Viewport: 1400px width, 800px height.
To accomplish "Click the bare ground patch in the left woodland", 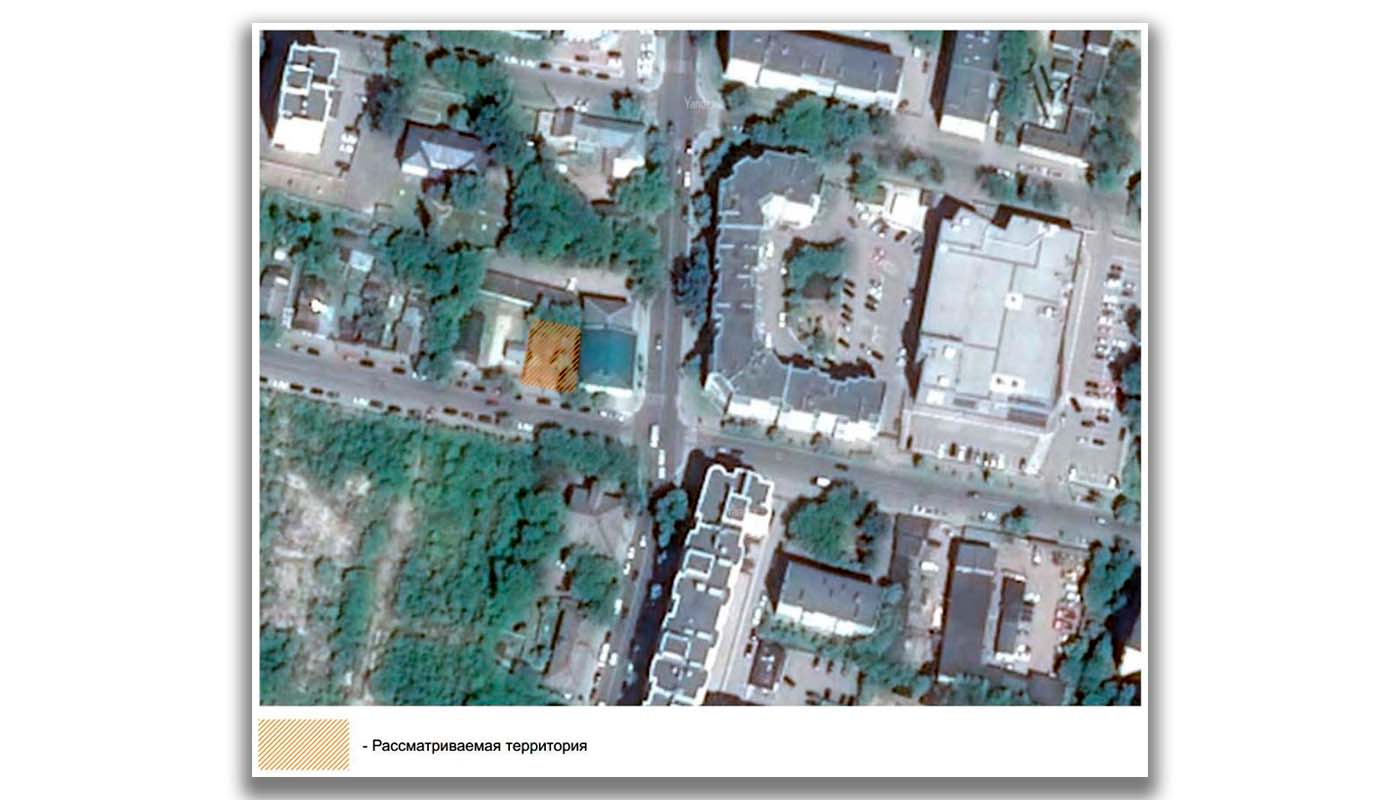I will (310, 540).
